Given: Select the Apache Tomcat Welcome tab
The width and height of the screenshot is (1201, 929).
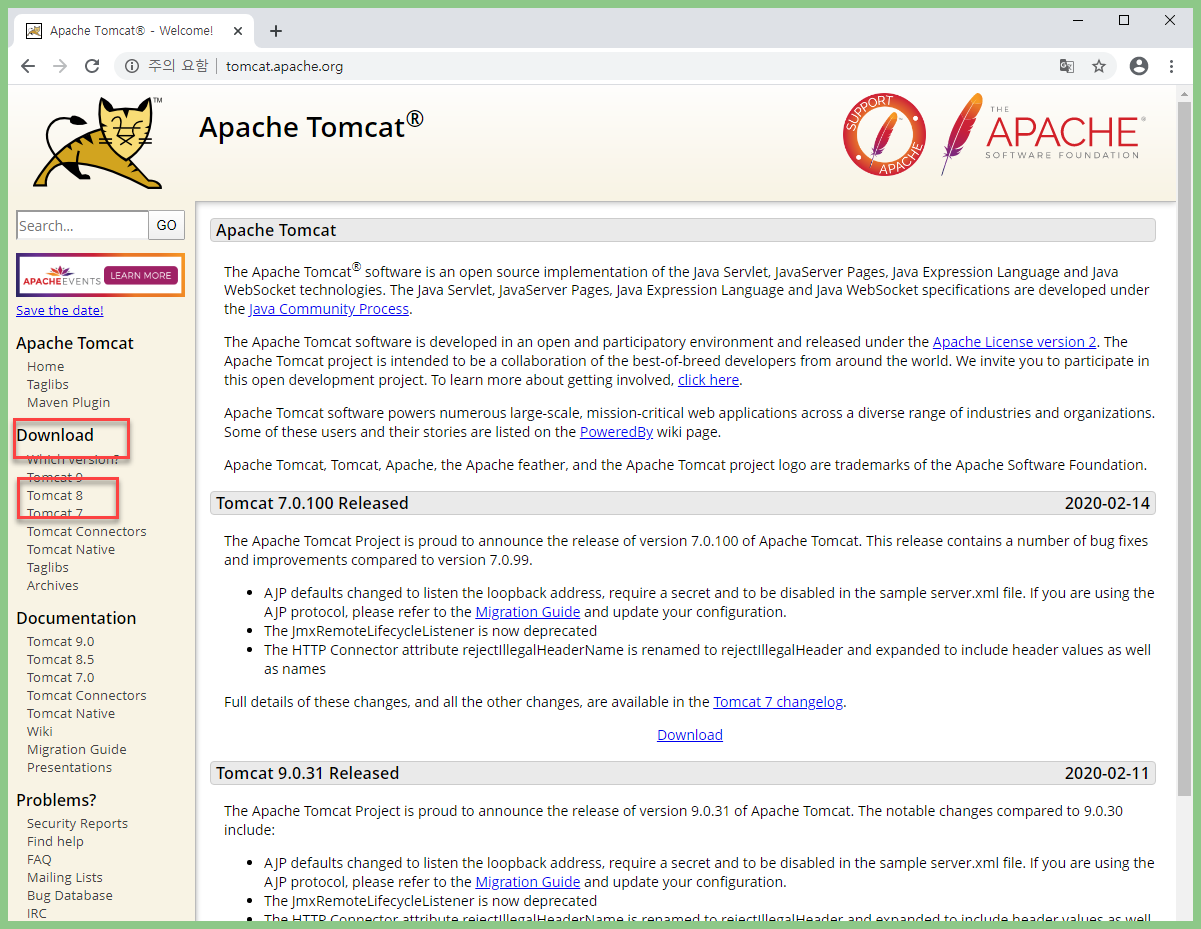Looking at the screenshot, I should coord(130,31).
